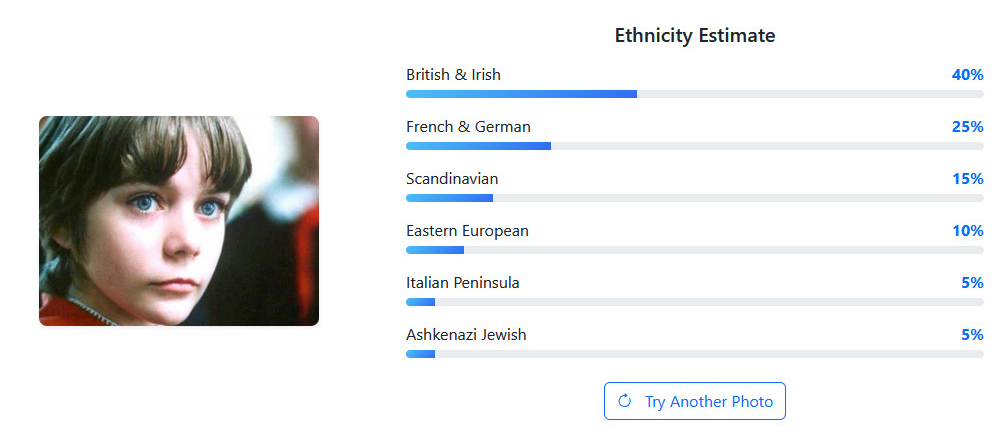
Task: Click the Italian Peninsula label
Action: [x=463, y=283]
